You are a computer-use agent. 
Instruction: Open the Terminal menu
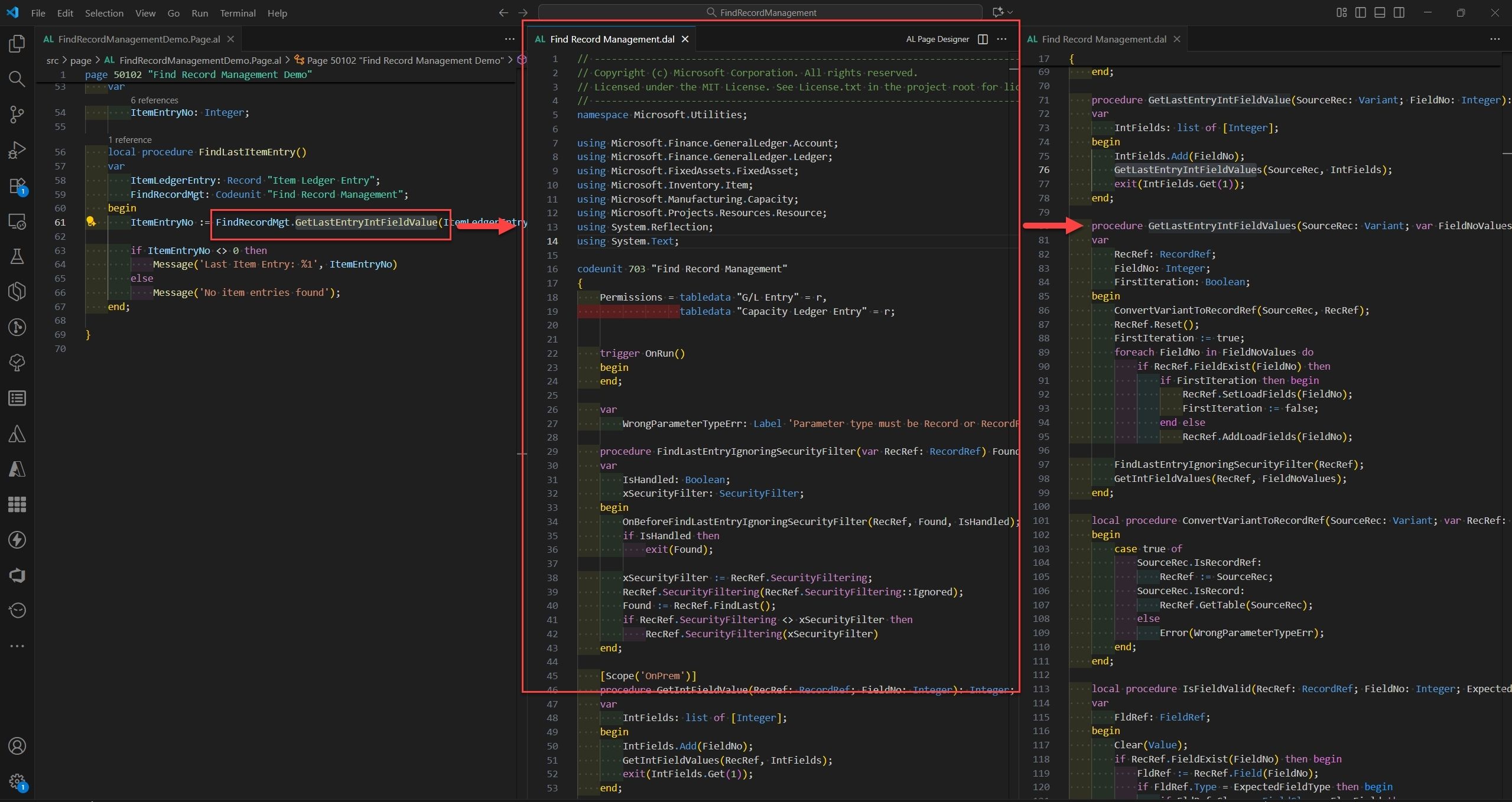(x=238, y=13)
